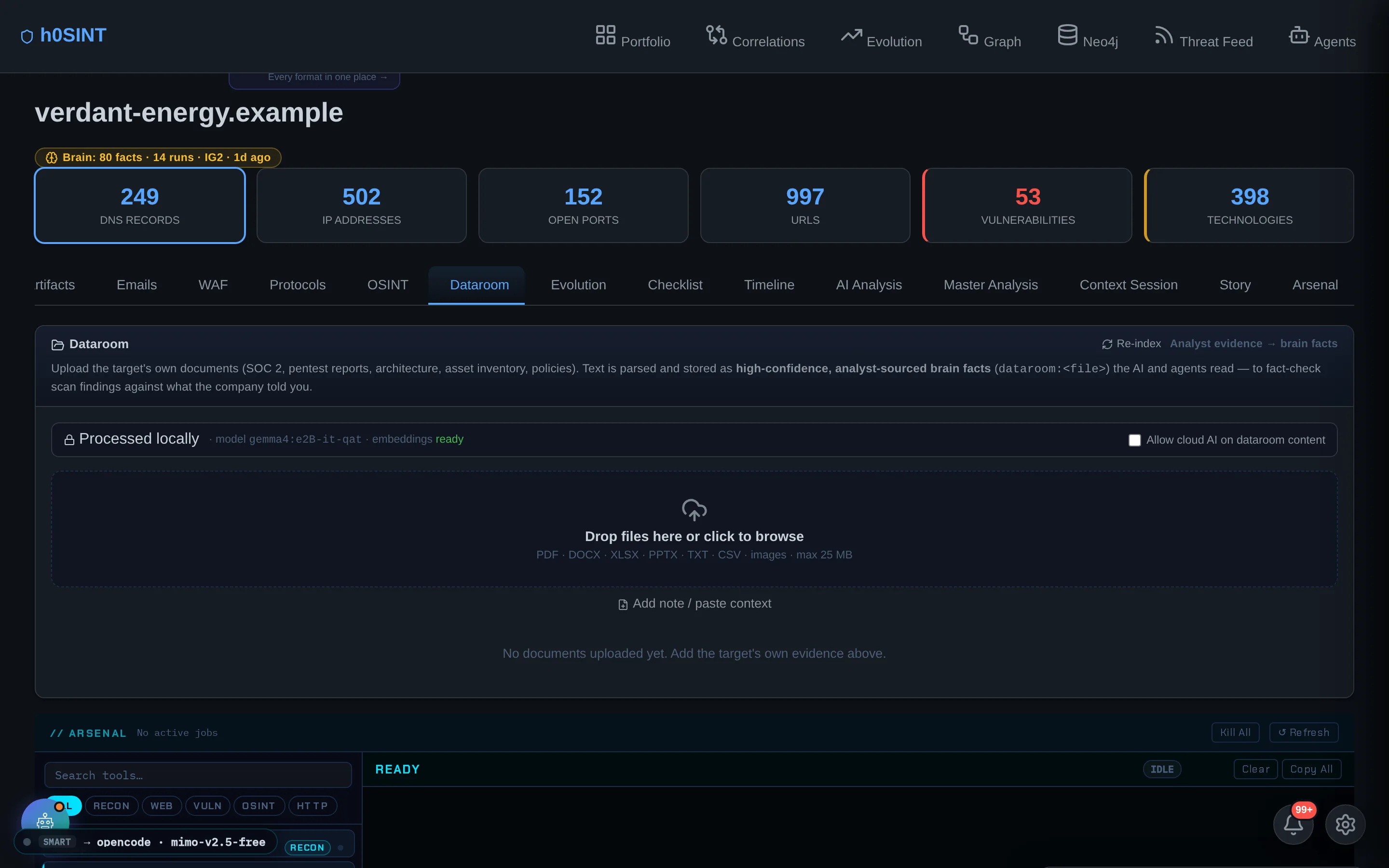The height and width of the screenshot is (868, 1389).
Task: Click the Kill All button
Action: pos(1235,732)
